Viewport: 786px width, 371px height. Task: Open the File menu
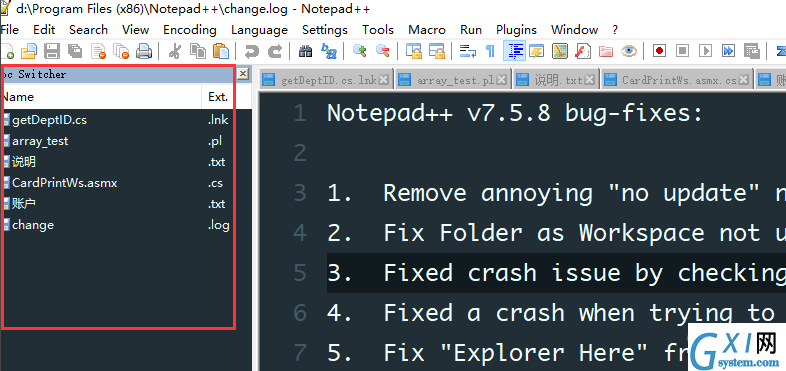pos(9,30)
